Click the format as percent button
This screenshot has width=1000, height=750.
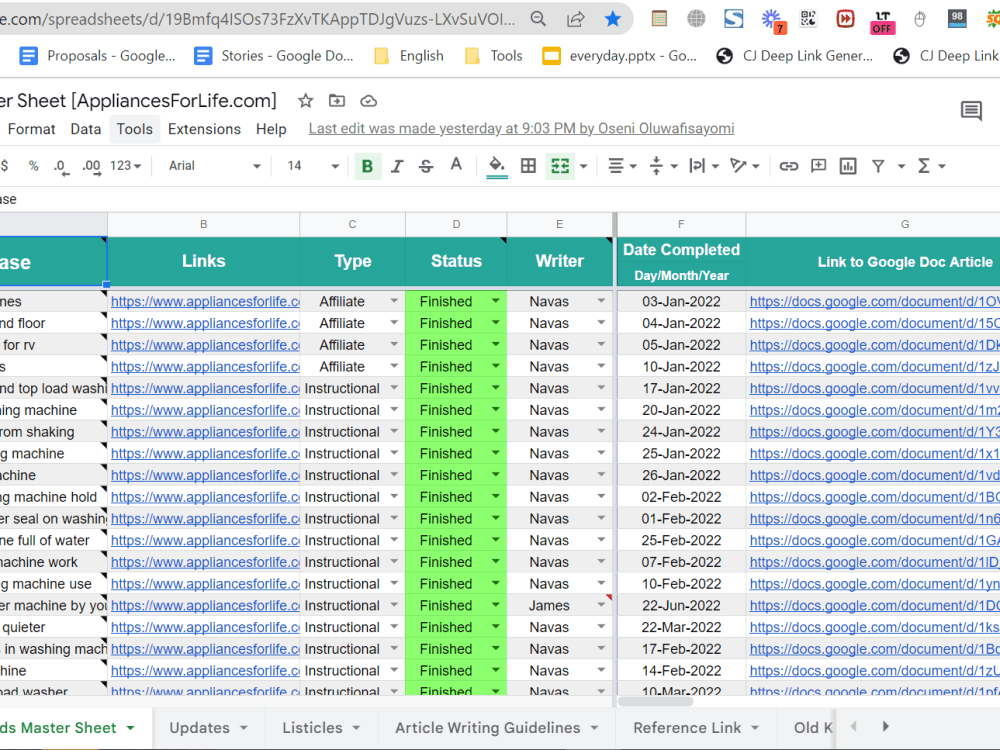click(x=34, y=166)
